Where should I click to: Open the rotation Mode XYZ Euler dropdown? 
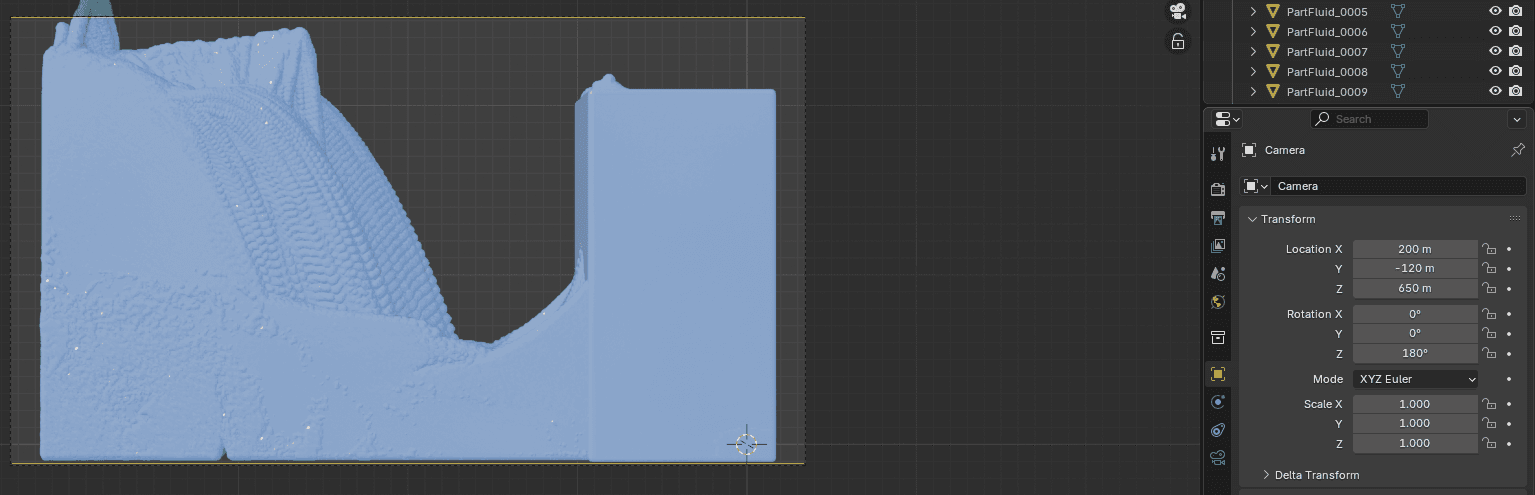pyautogui.click(x=1415, y=379)
